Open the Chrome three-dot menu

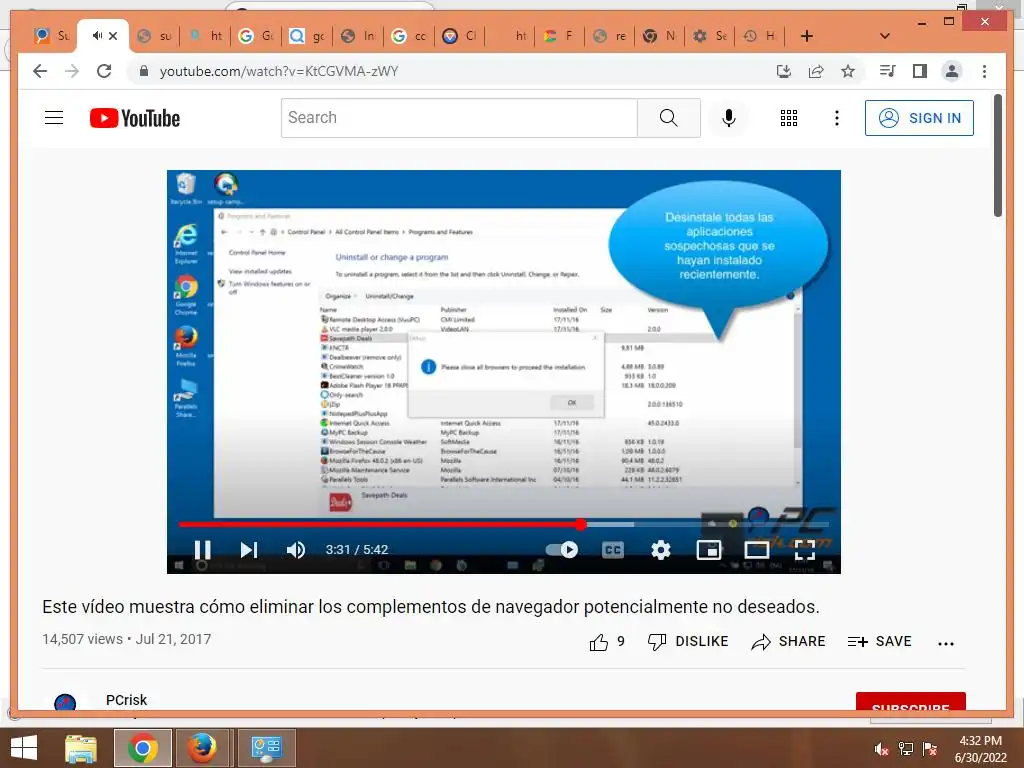[x=984, y=71]
